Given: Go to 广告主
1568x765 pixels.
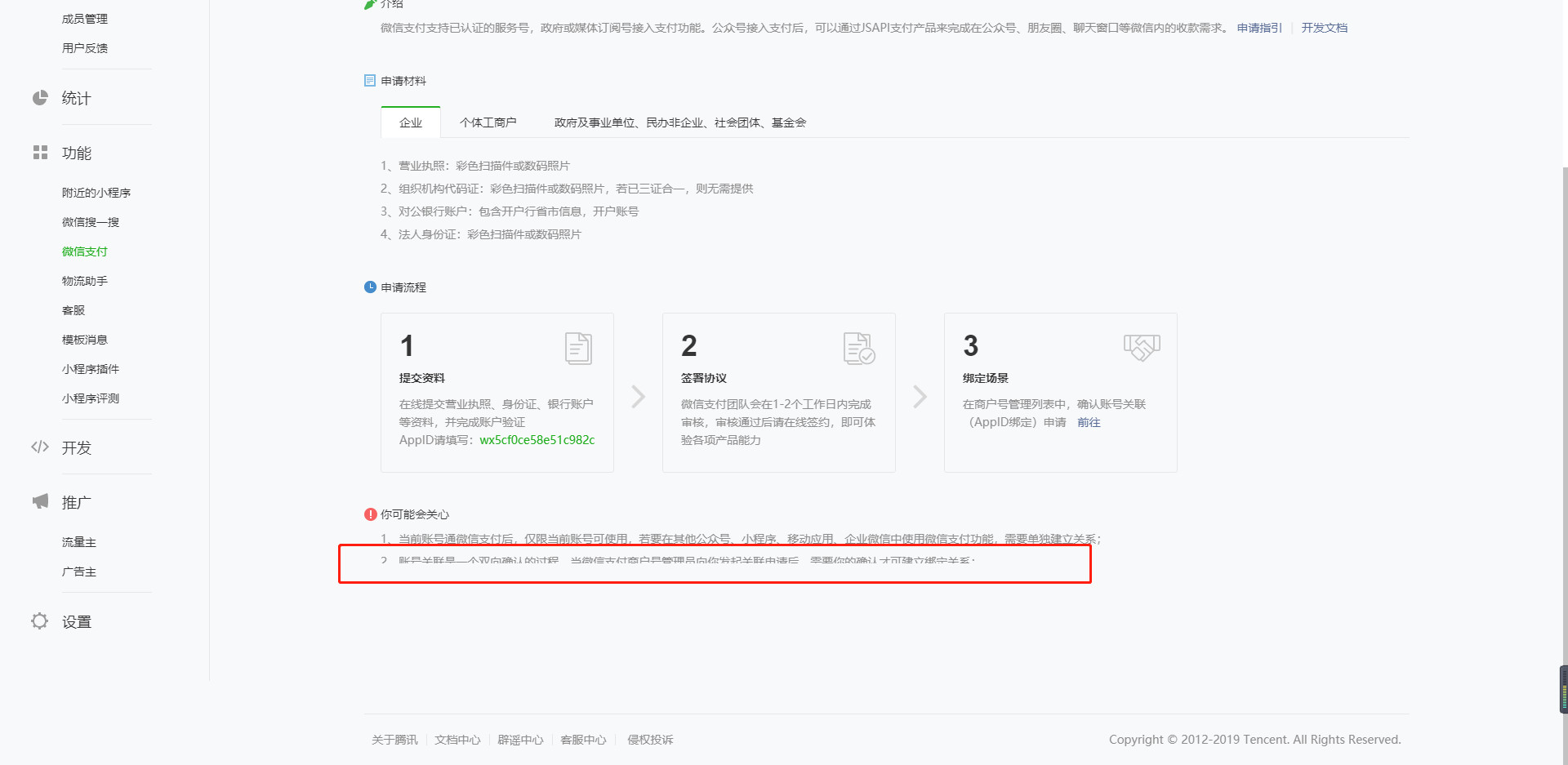Looking at the screenshot, I should pyautogui.click(x=79, y=572).
